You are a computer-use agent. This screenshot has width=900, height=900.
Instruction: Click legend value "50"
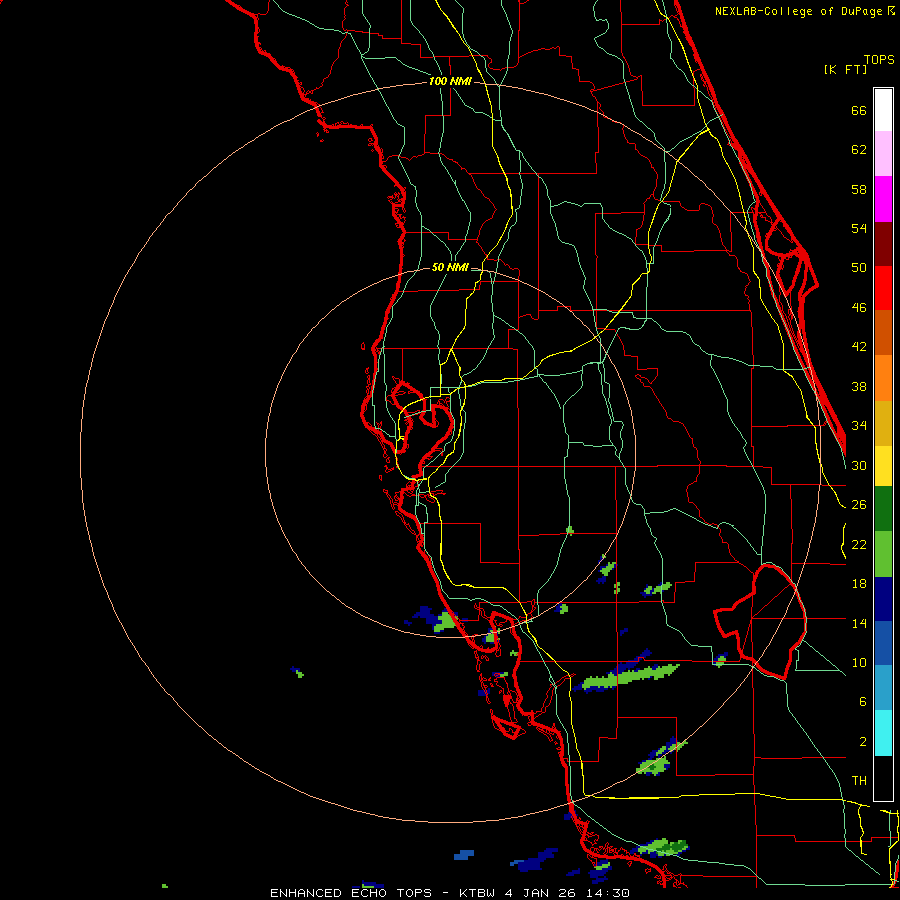[859, 268]
